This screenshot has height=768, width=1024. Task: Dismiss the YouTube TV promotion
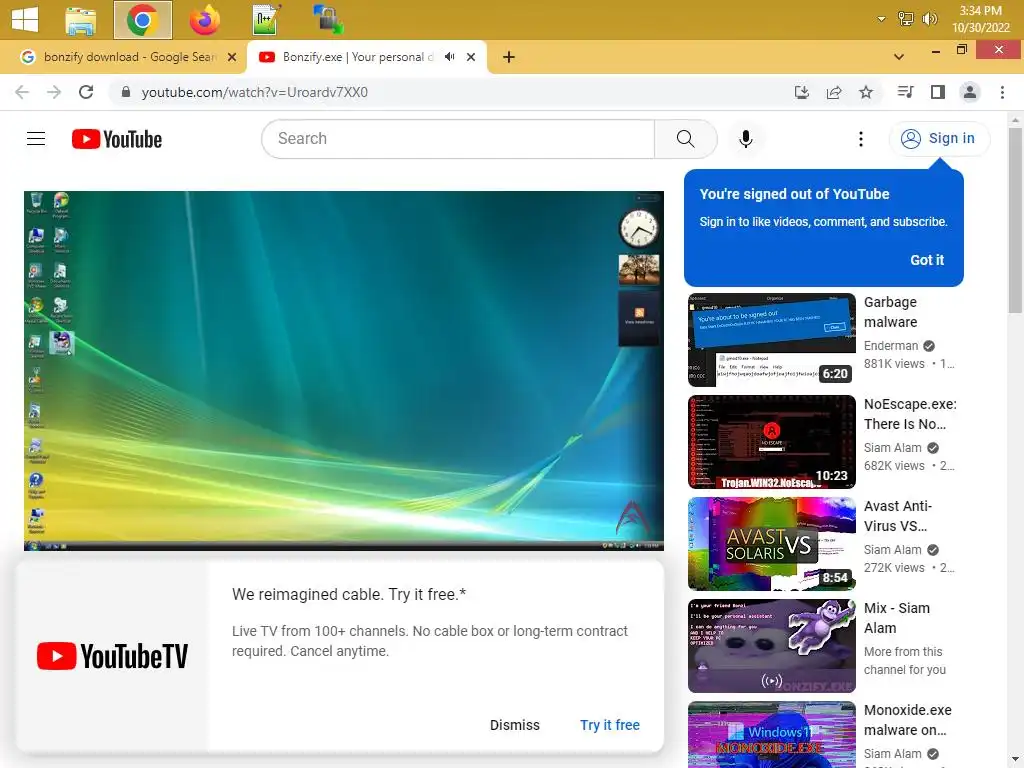pyautogui.click(x=515, y=725)
